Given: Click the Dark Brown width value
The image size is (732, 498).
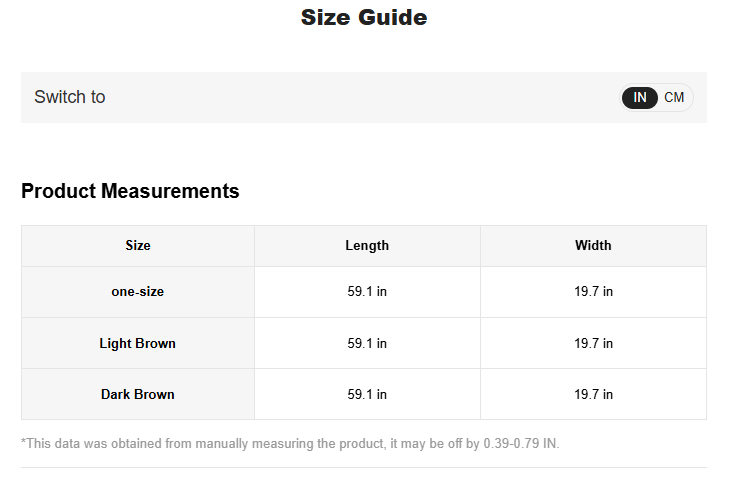Looking at the screenshot, I should (x=593, y=394).
